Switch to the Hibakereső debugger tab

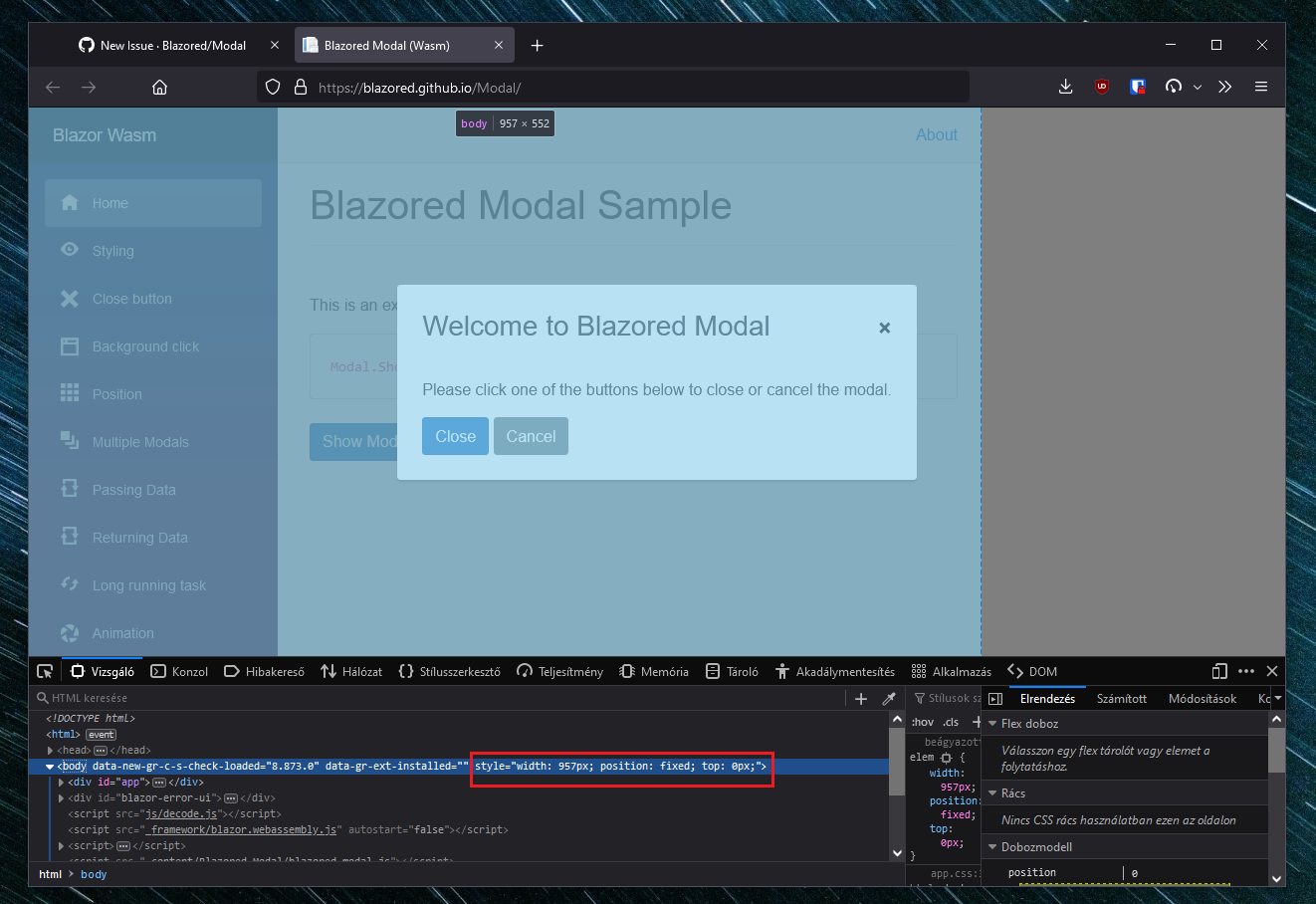pyautogui.click(x=265, y=672)
